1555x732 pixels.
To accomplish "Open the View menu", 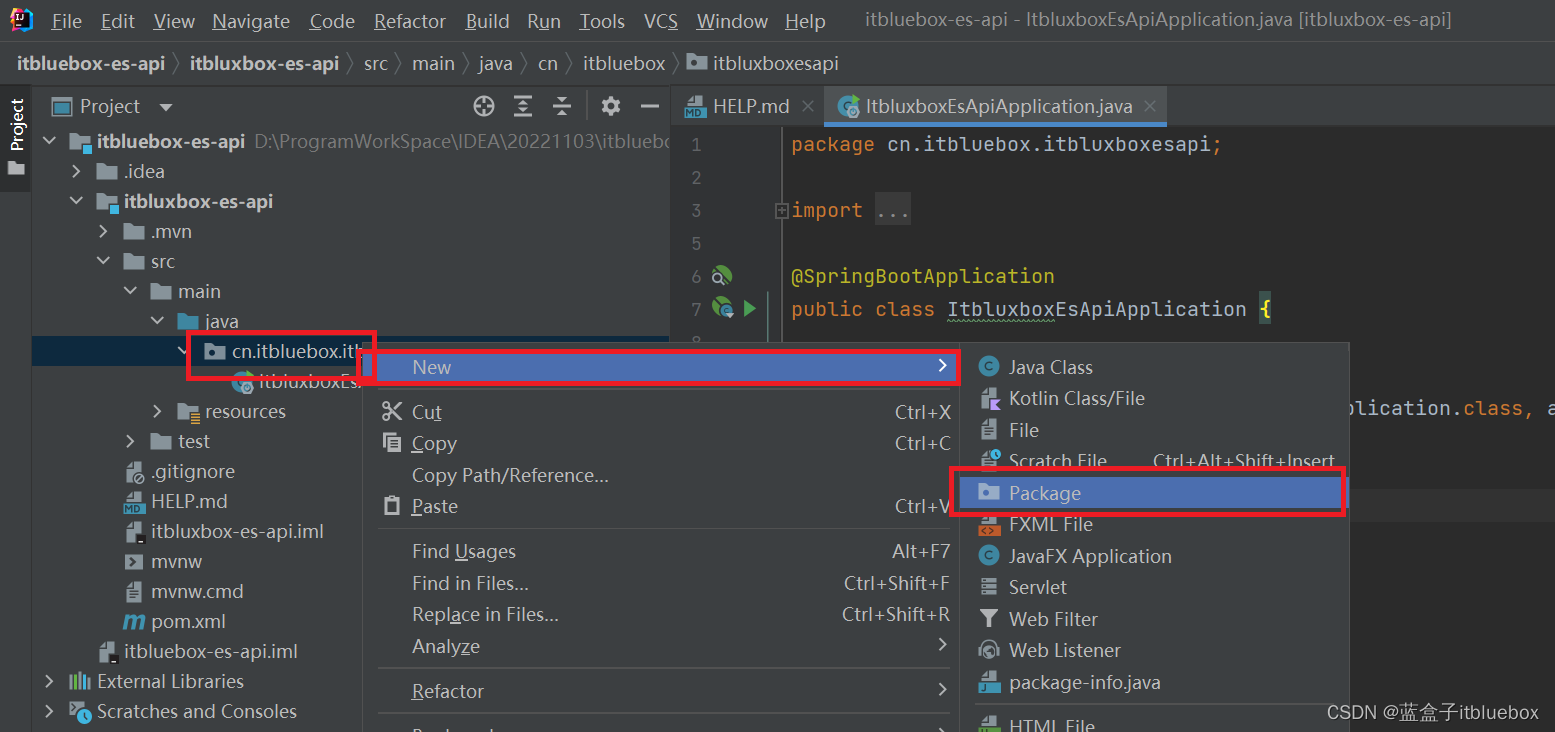I will (174, 21).
